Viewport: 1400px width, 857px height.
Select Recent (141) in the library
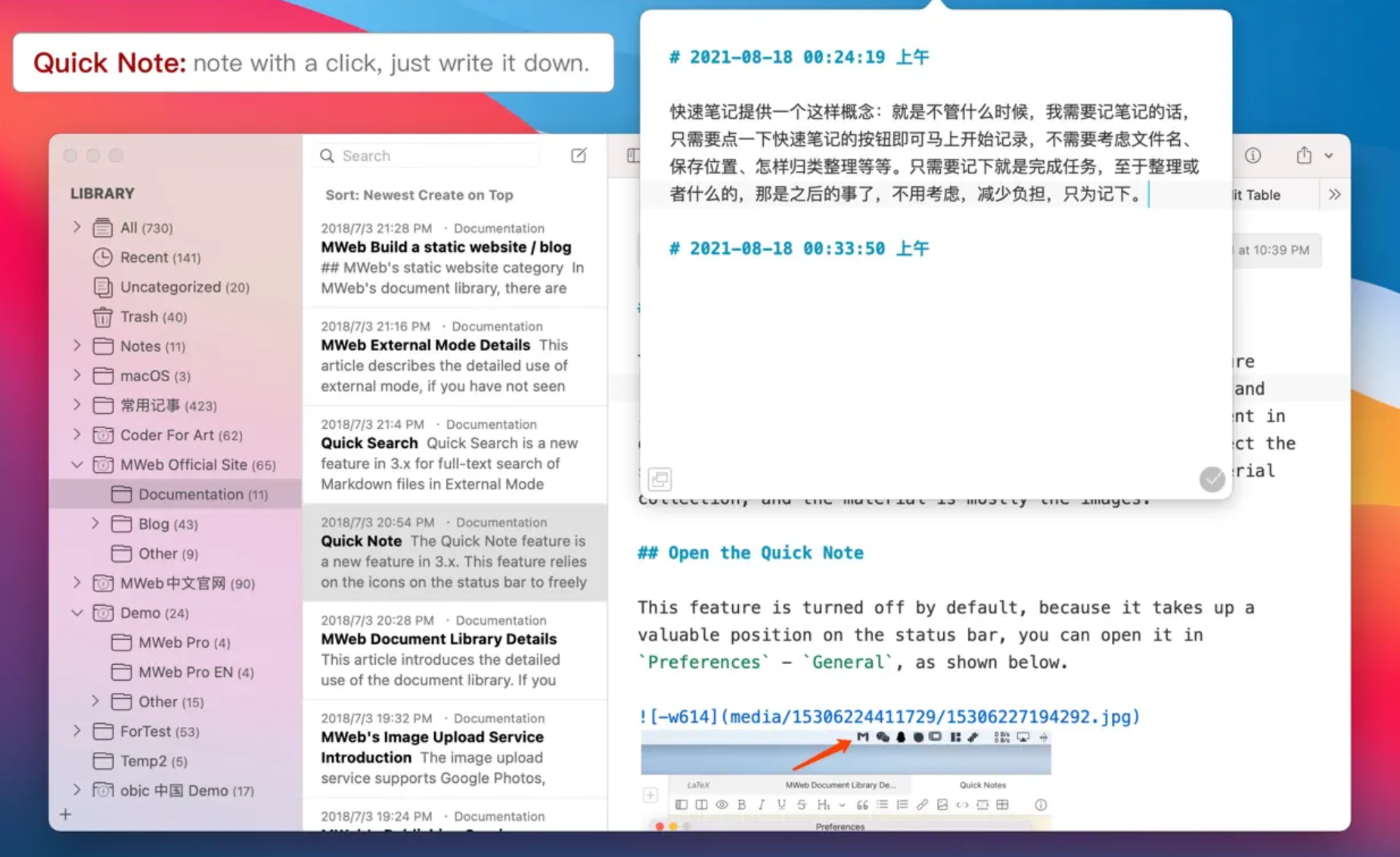click(160, 257)
